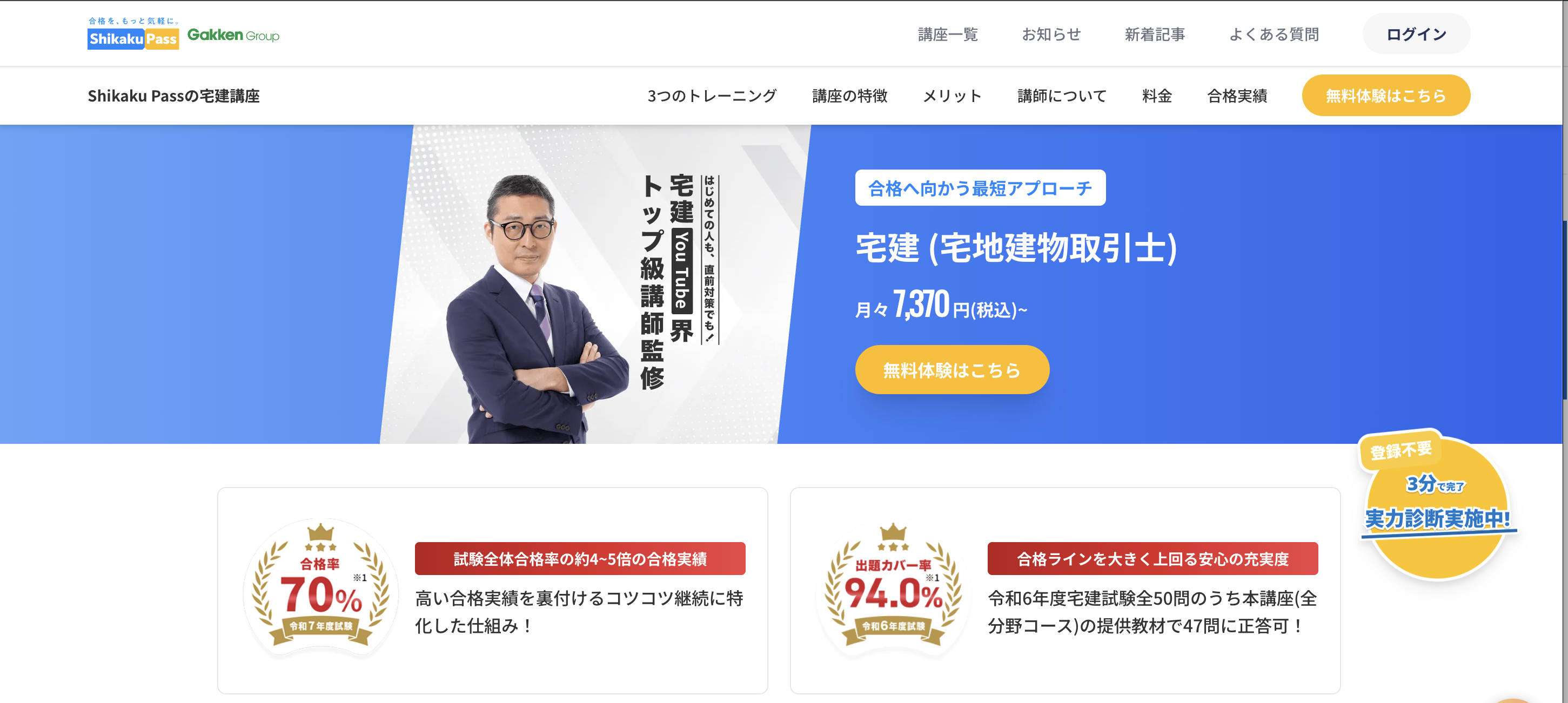Open お知らせ in the top navigation
1568x703 pixels.
1051,34
